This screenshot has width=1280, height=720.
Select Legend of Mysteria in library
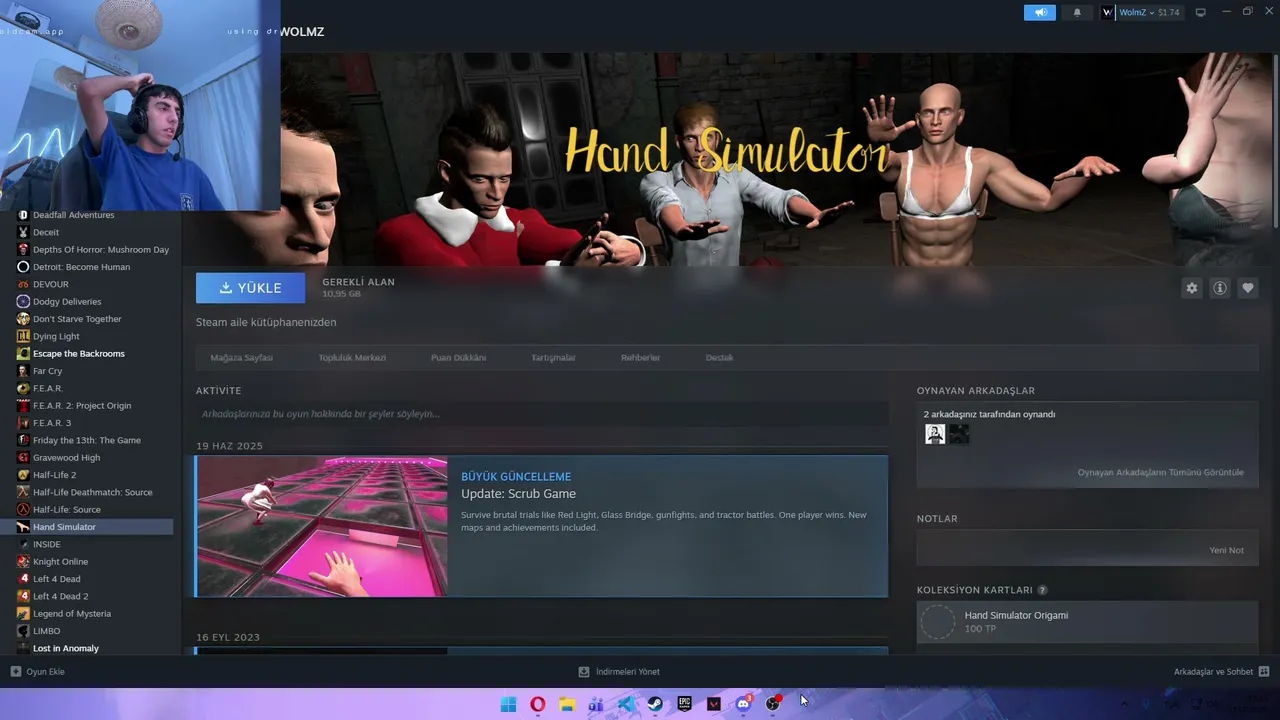coord(72,614)
